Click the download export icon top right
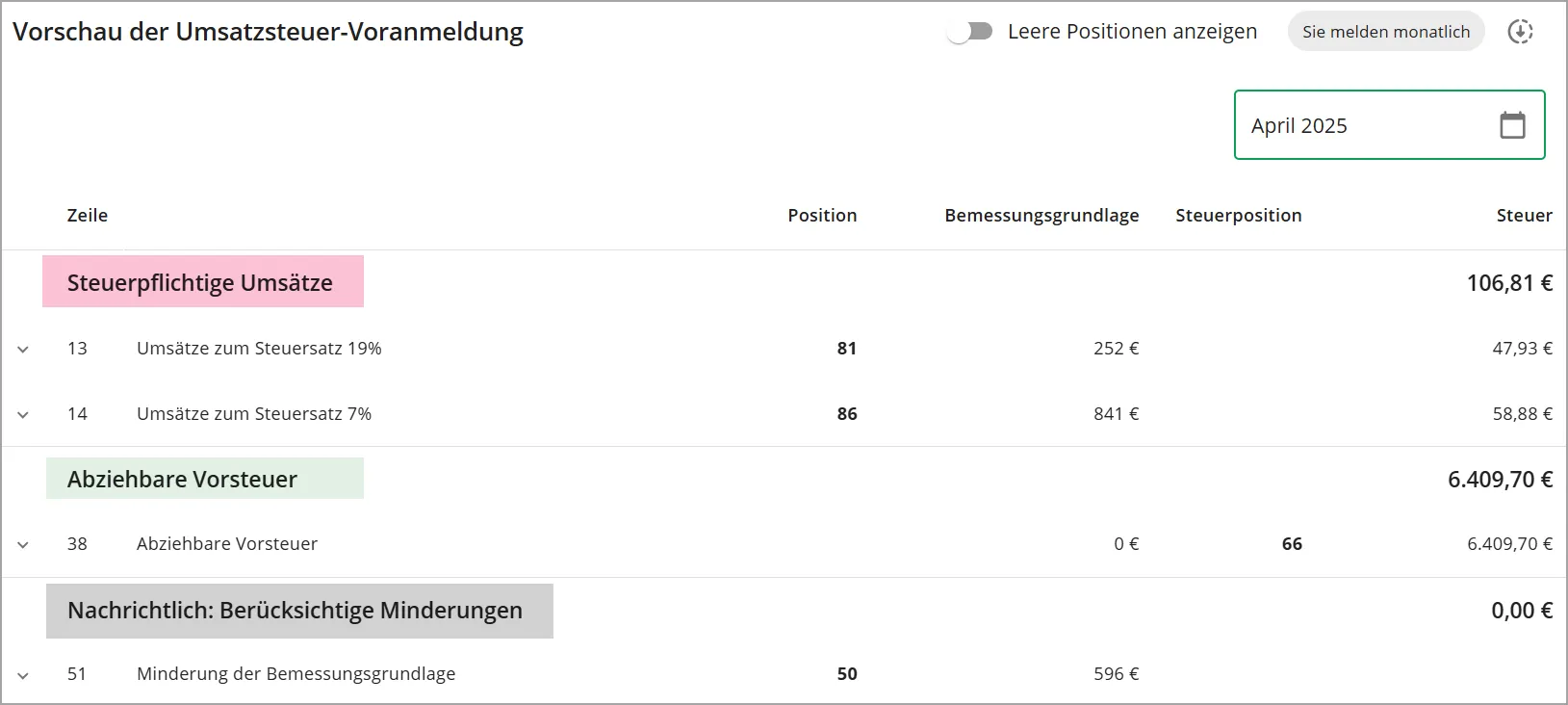Screen dimensions: 1568x705 tap(1521, 31)
